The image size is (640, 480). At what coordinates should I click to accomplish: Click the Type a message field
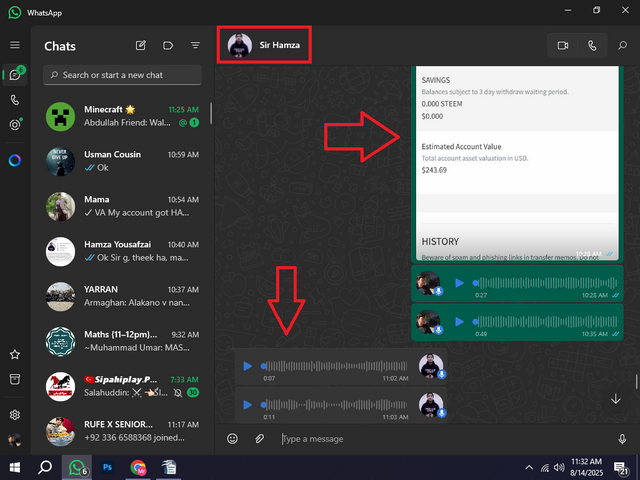coord(445,439)
